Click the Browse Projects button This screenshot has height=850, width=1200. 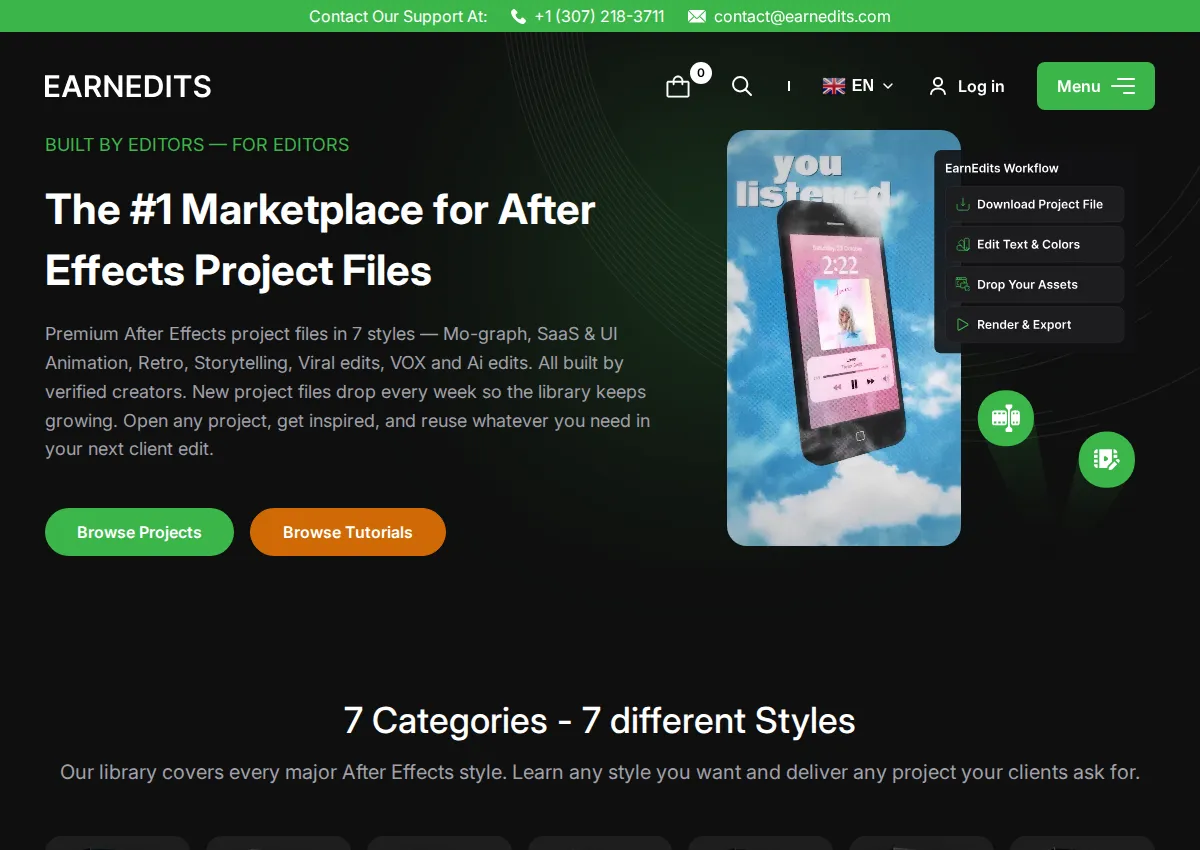(139, 532)
